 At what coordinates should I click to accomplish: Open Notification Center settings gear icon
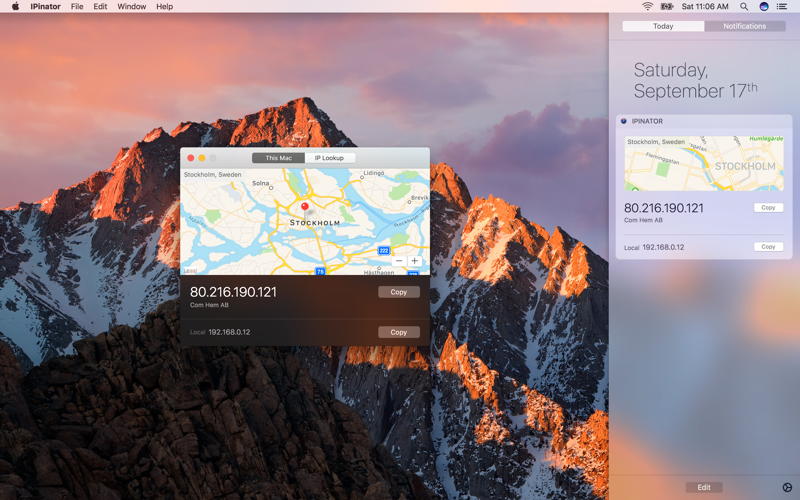pos(787,487)
